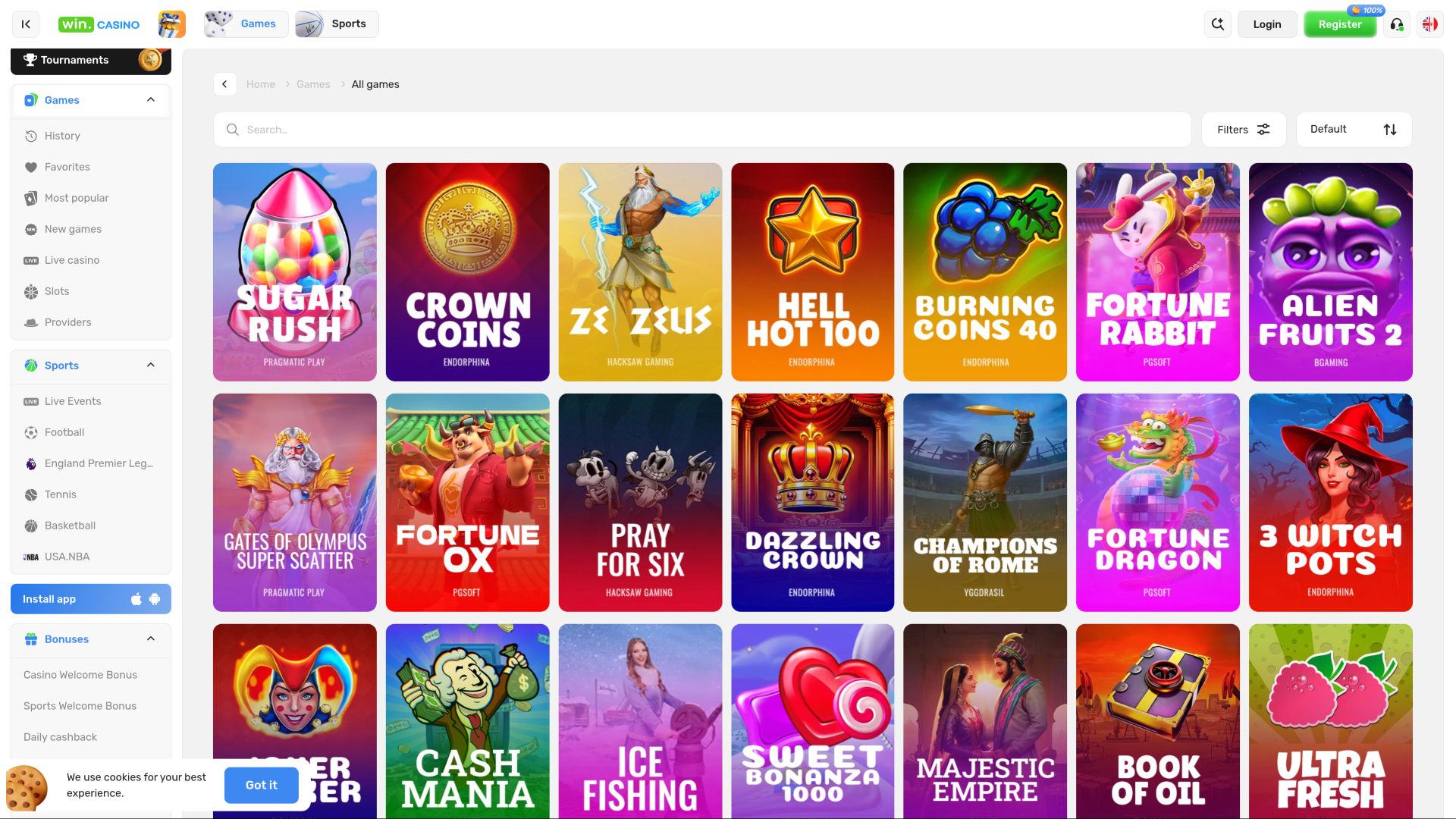Screen dimensions: 1456x819
Task: Open Sports Welcome Bonus link
Action: (x=80, y=706)
